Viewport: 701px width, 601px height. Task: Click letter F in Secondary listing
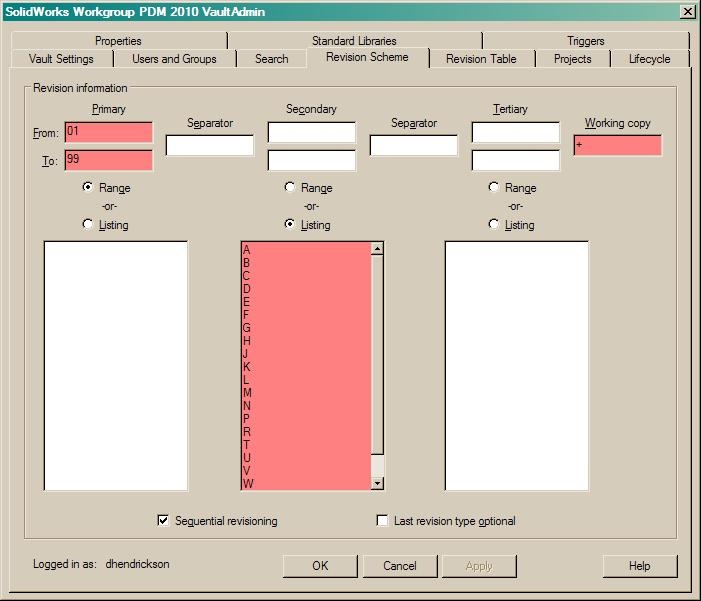[x=246, y=315]
